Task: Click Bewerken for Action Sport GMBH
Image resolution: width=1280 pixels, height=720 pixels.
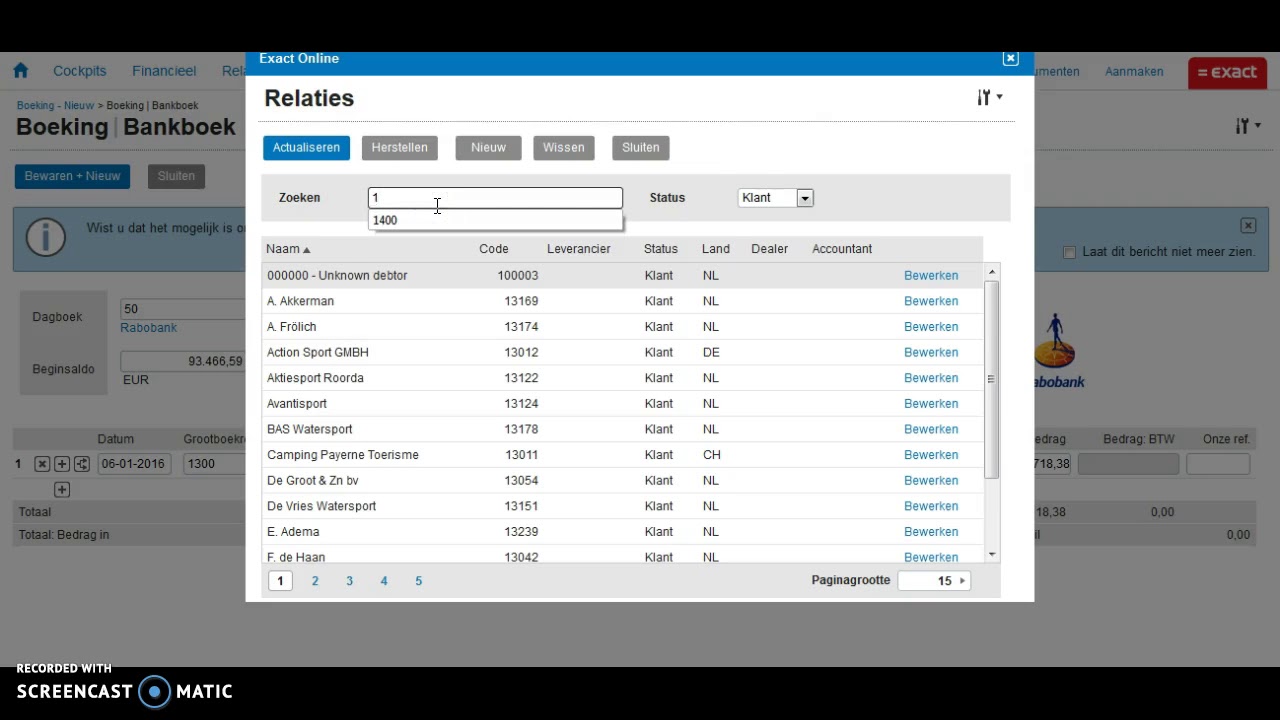Action: coord(931,352)
